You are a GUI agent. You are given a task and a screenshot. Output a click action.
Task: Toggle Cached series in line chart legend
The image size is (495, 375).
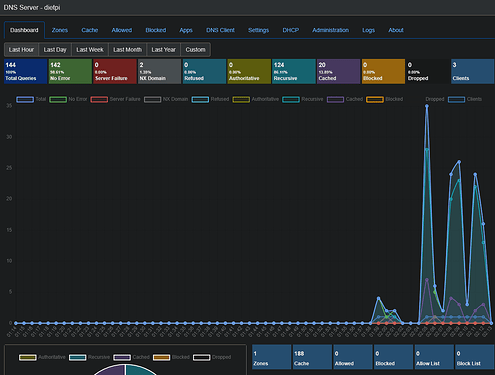(x=345, y=99)
